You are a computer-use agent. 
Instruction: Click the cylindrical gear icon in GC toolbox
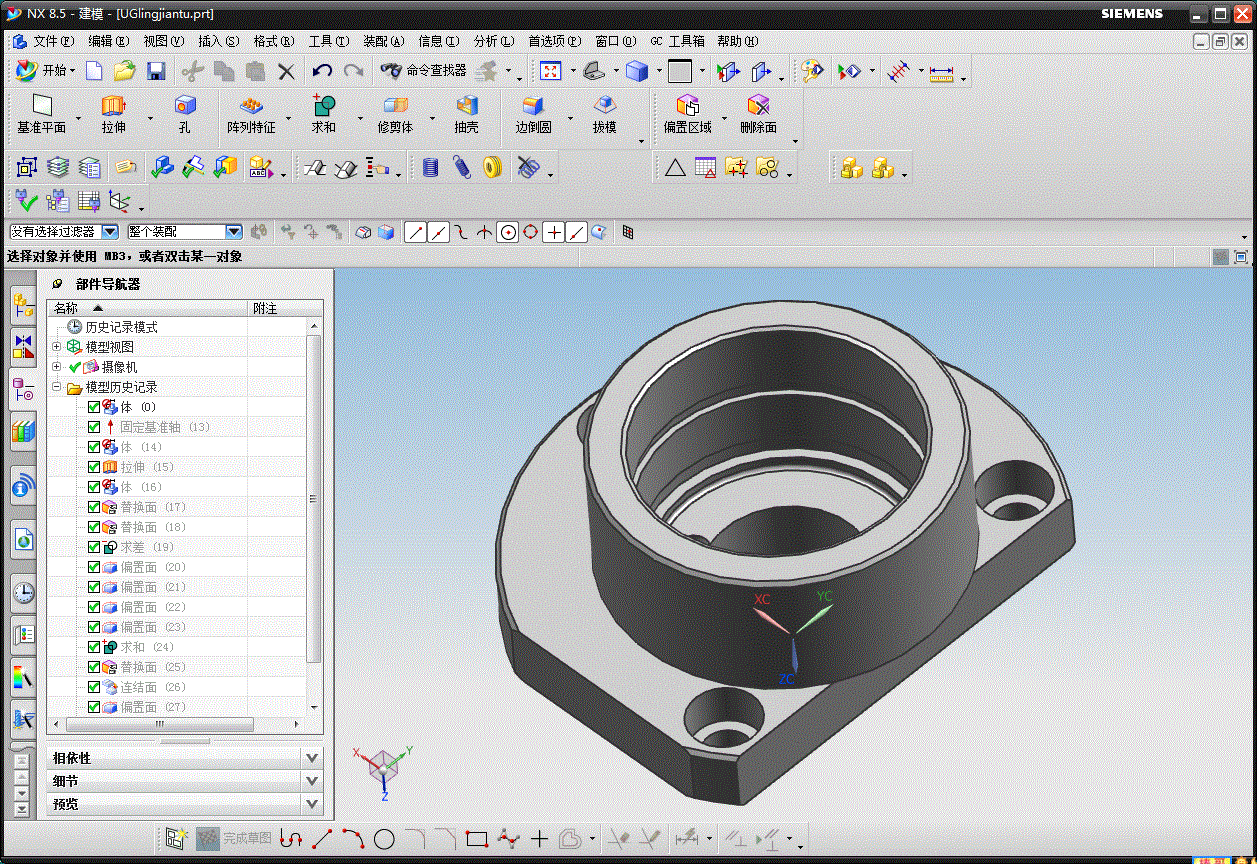tap(431, 167)
